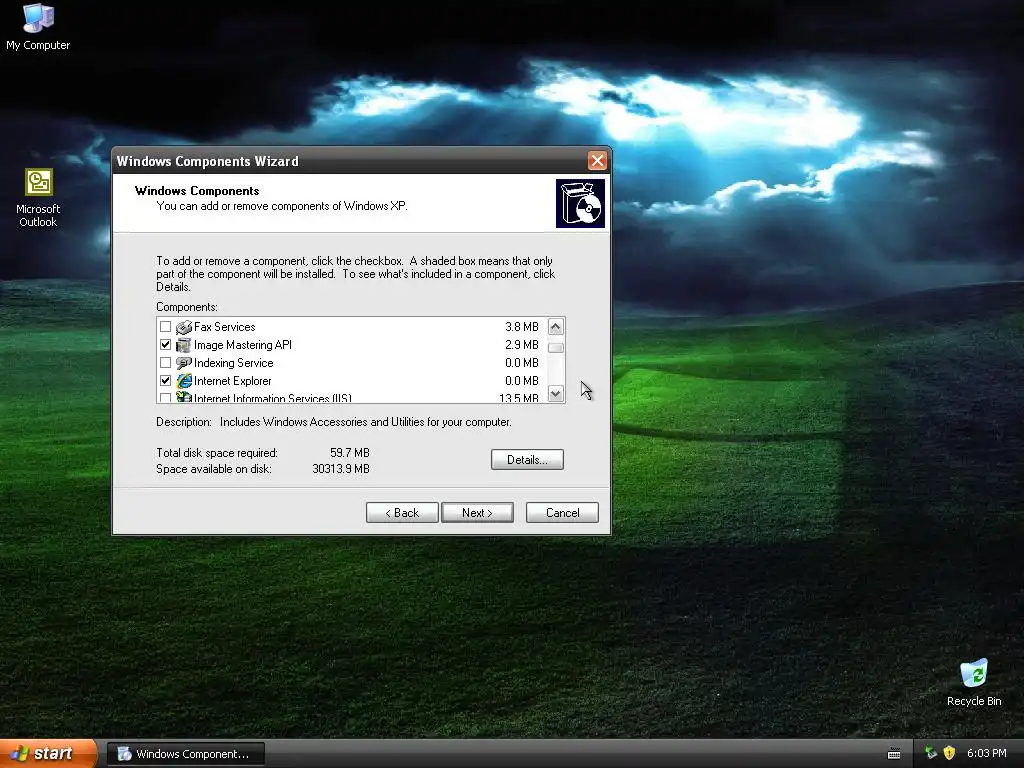Click the Windows Component... taskbar button

coord(186,754)
